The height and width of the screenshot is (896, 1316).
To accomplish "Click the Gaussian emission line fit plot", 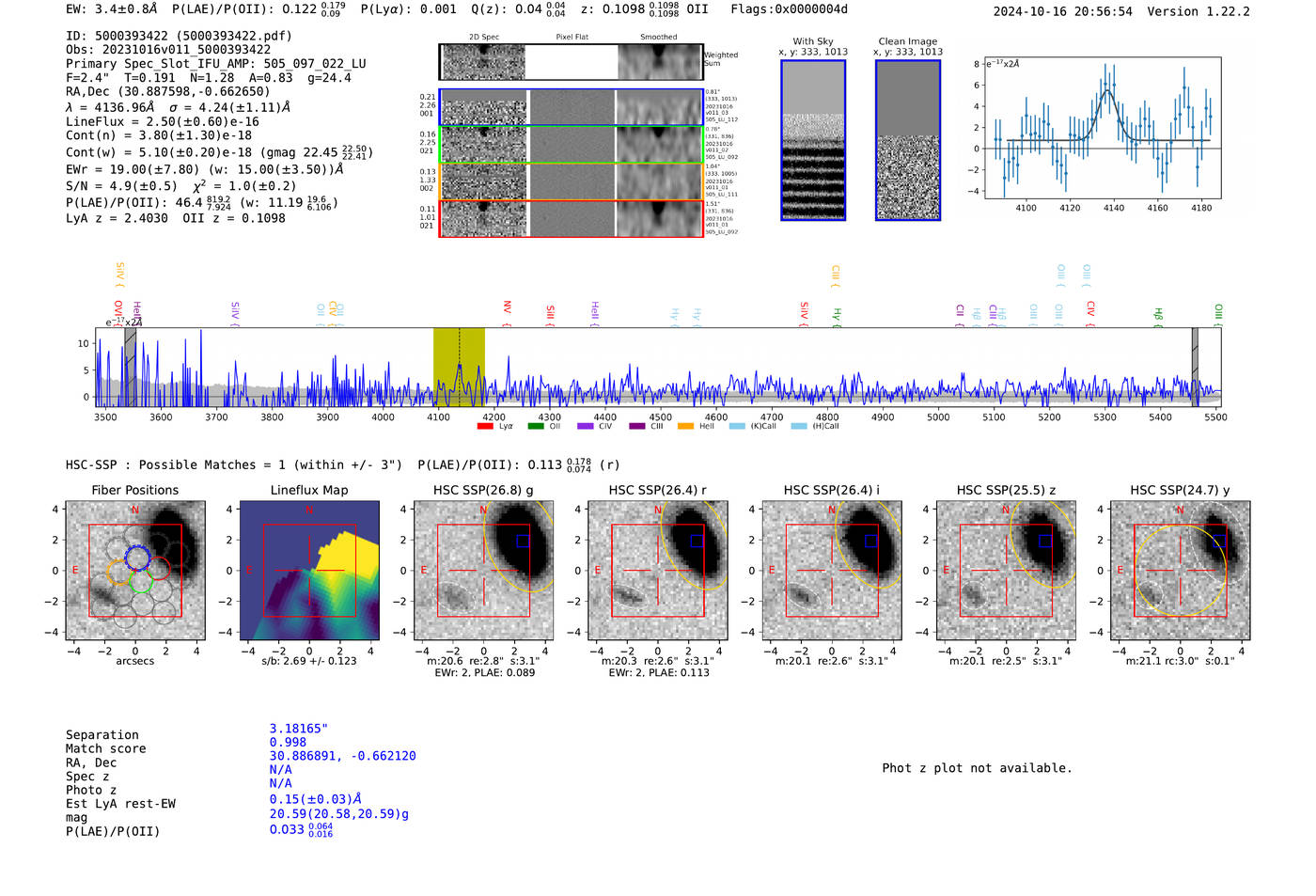I will pyautogui.click(x=1102, y=129).
